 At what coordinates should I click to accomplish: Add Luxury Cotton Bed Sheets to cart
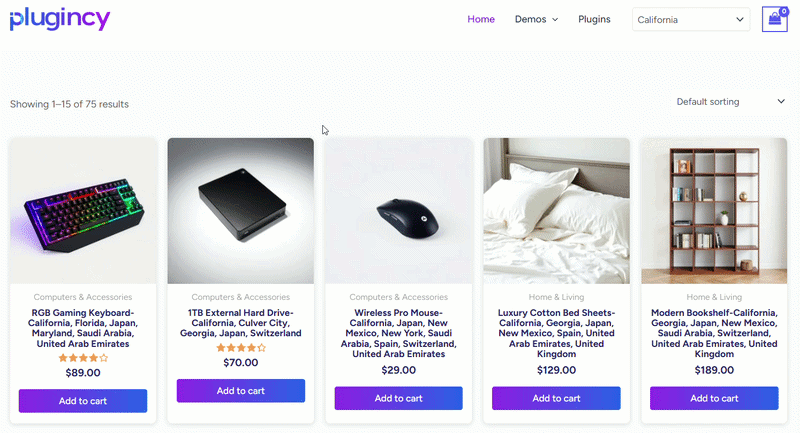pyautogui.click(x=556, y=398)
